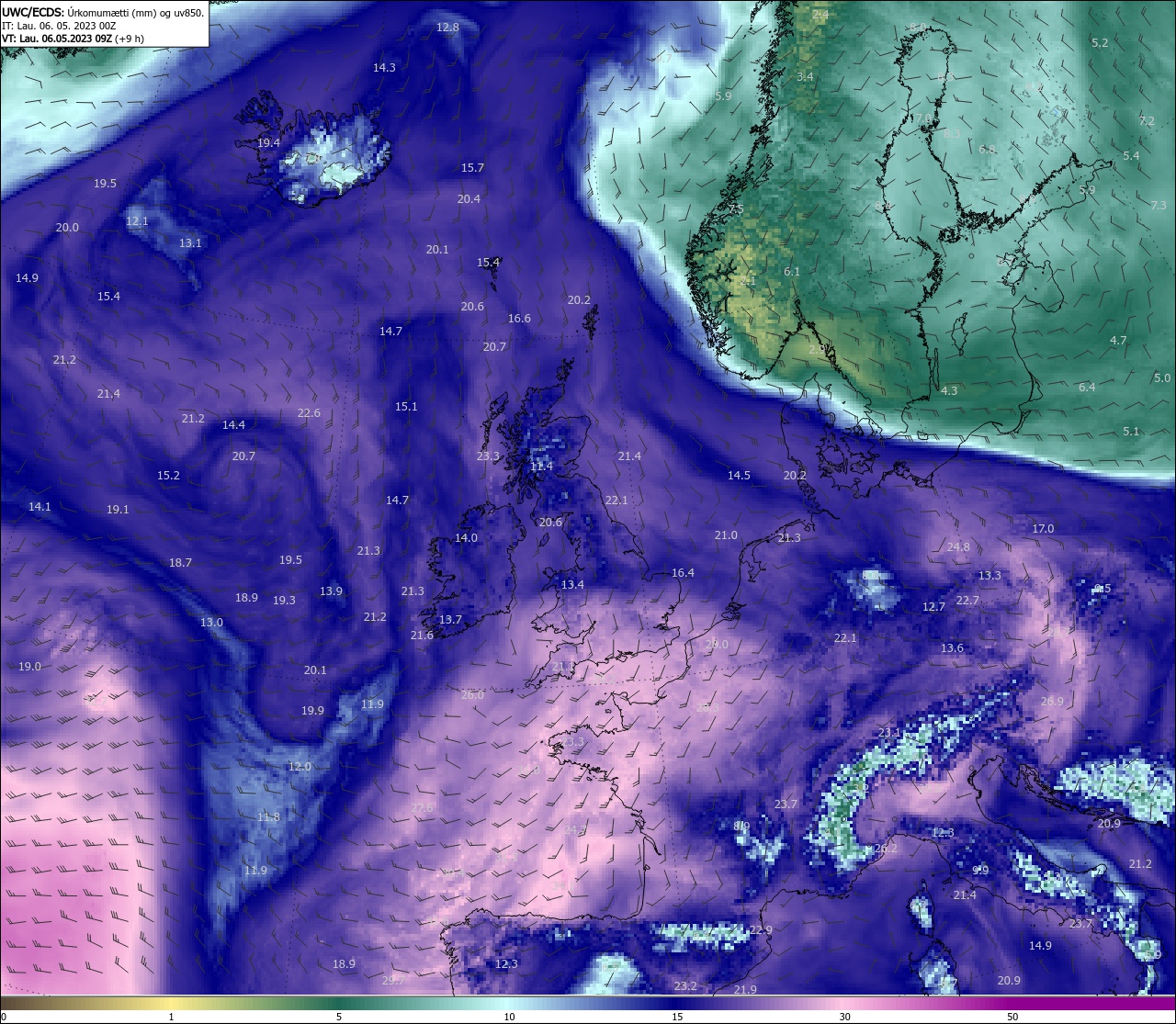Click the 13.1 map value
This screenshot has height=1024, width=1176.
(x=190, y=243)
